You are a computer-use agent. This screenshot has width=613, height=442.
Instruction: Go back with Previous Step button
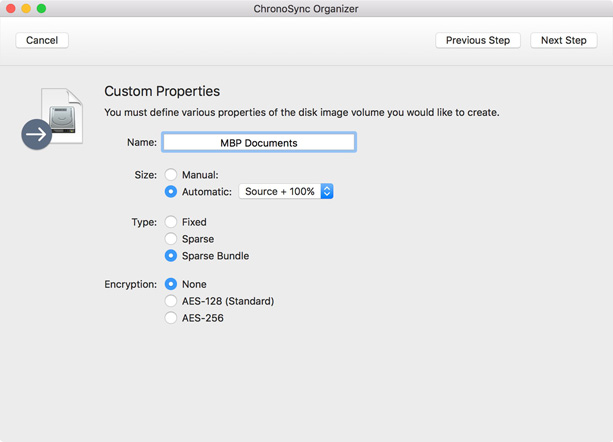(478, 40)
